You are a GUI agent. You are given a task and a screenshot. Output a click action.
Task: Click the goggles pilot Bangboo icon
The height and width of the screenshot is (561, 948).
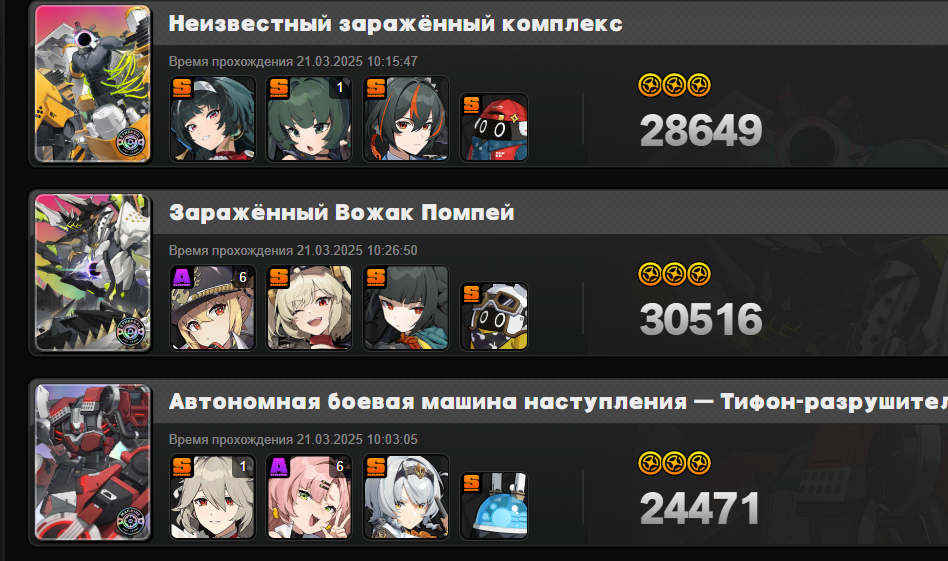coord(494,316)
